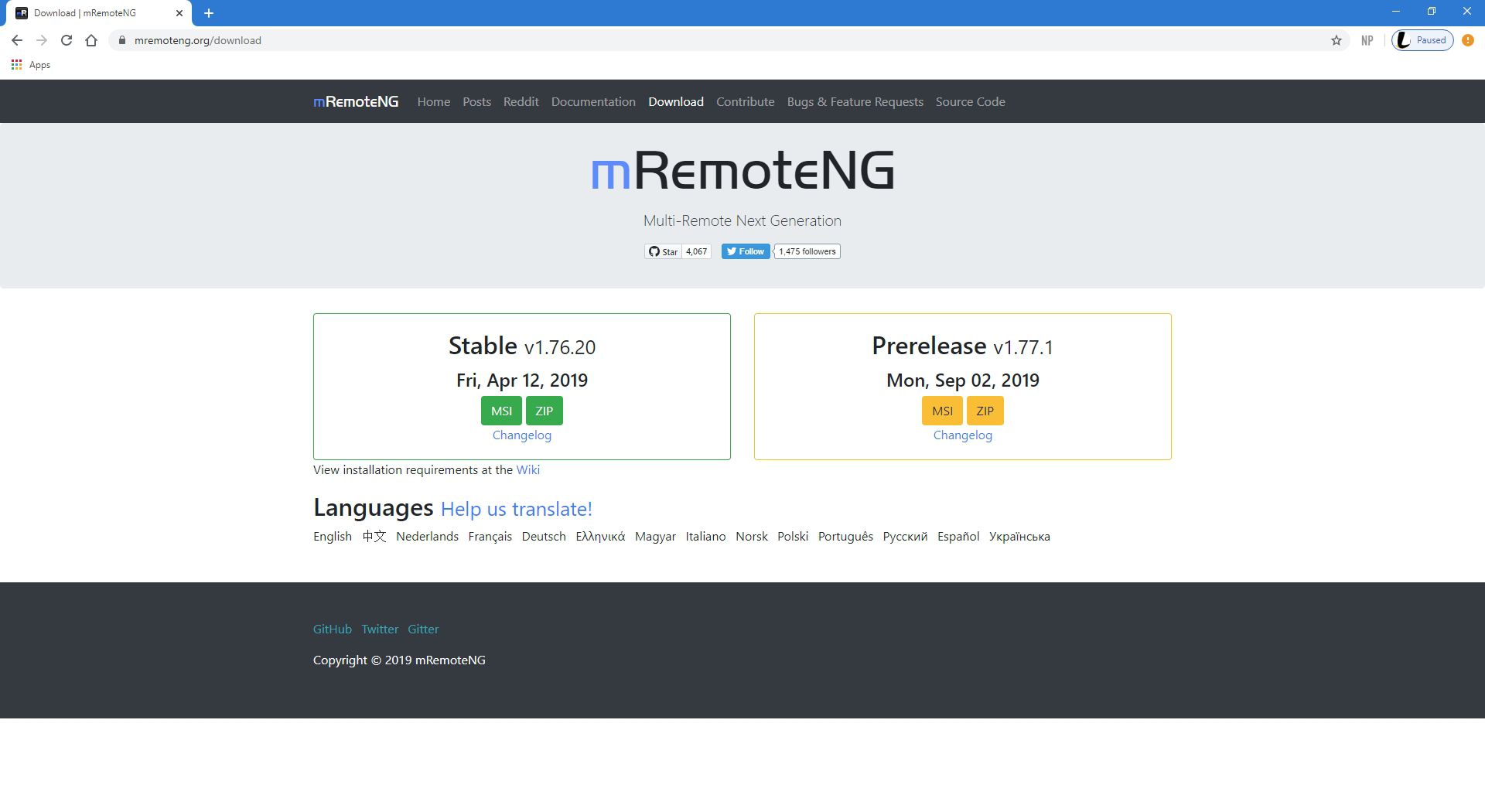Open the Apps shortcut in bookmarks bar
Viewport: 1485px width, 812px height.
tap(31, 65)
